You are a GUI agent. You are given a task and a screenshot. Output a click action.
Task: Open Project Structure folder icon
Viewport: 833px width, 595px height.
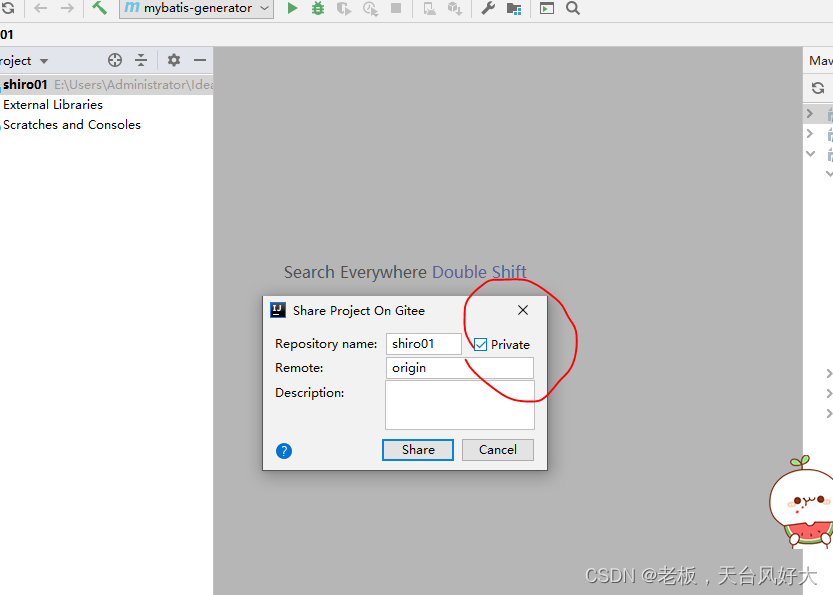coord(514,8)
